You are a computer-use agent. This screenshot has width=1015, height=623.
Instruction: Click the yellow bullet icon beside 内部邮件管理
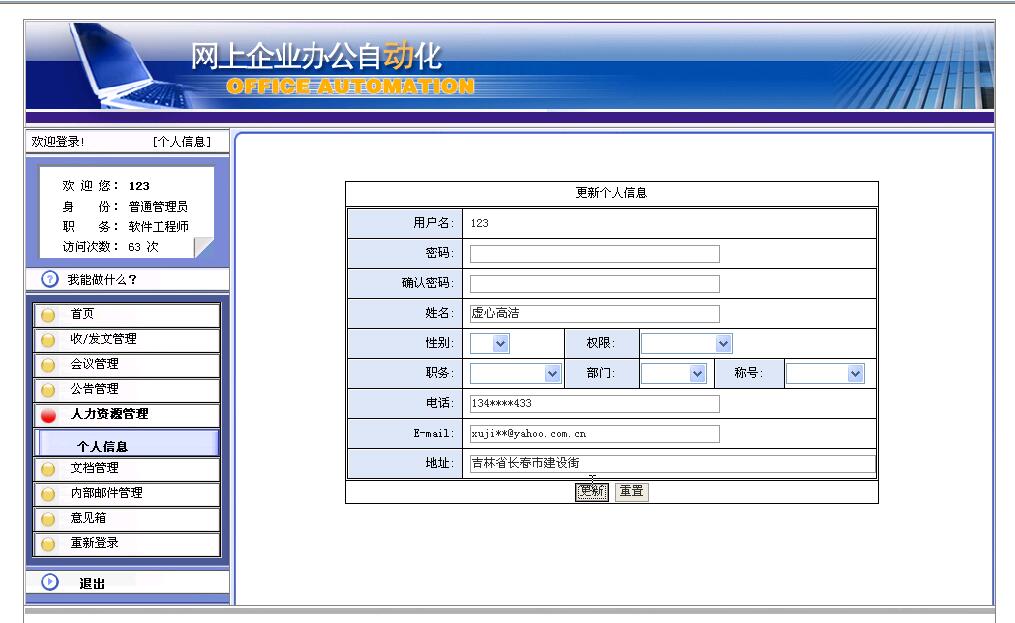coord(47,494)
